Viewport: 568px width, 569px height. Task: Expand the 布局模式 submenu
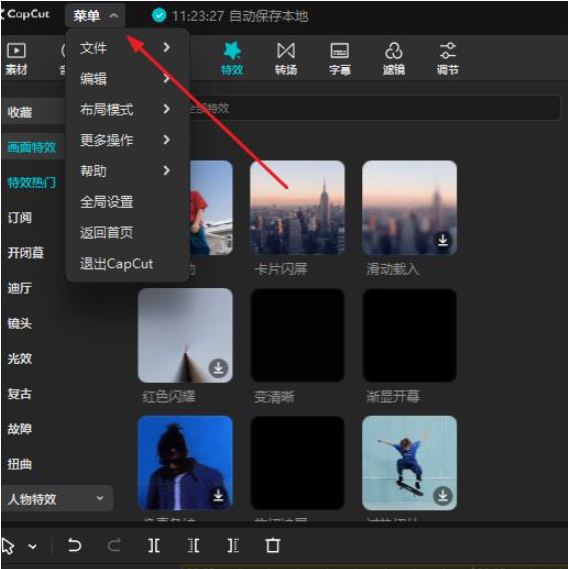tap(125, 109)
